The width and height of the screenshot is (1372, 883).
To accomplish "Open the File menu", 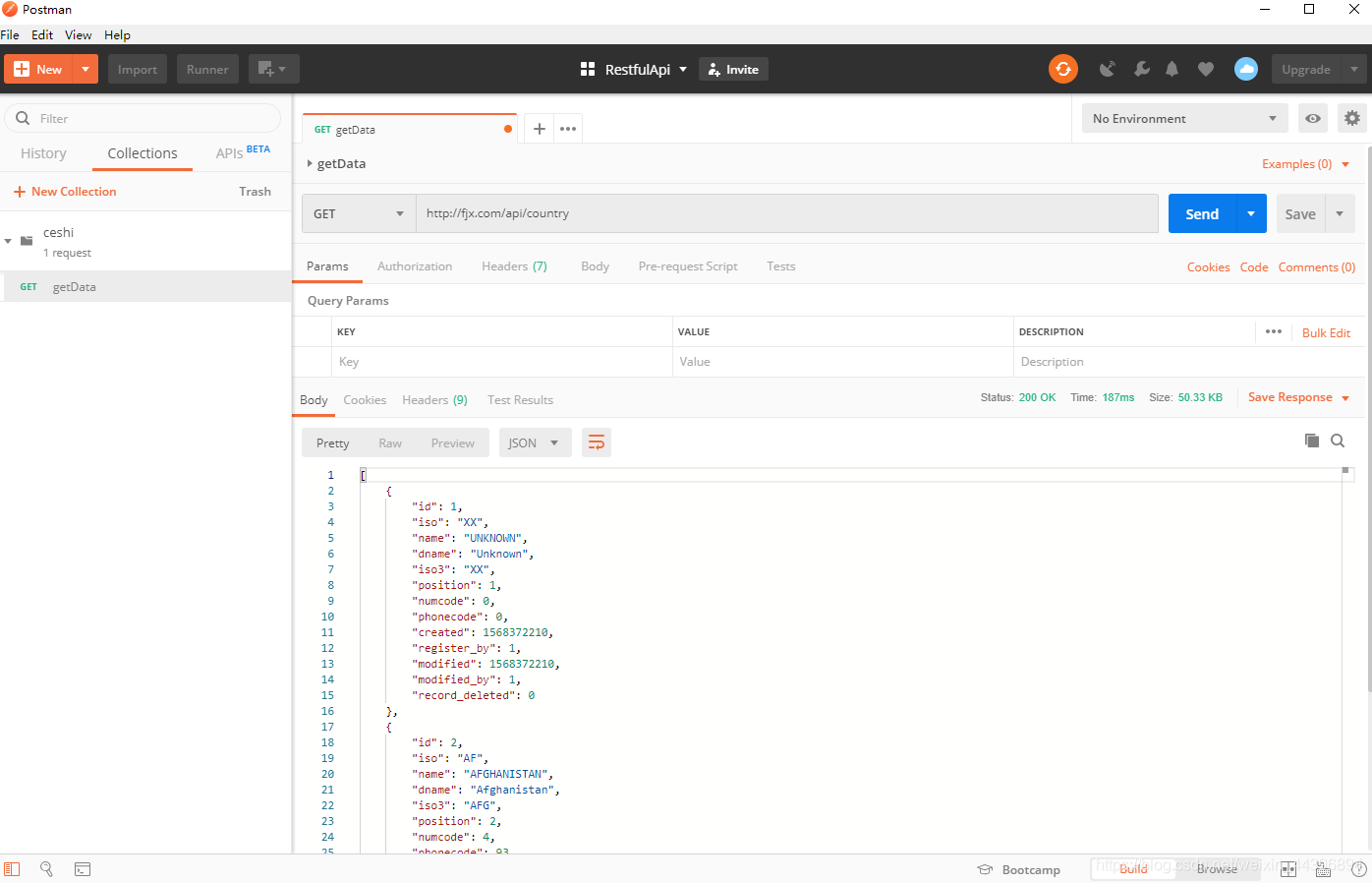I will coord(10,34).
